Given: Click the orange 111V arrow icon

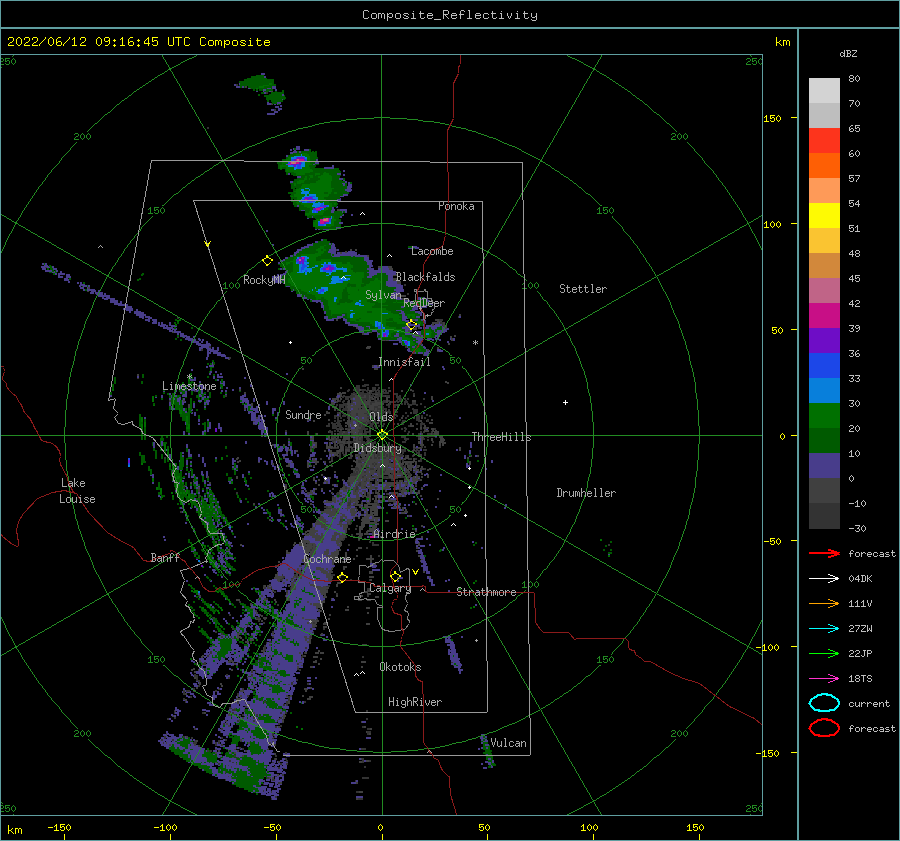Looking at the screenshot, I should (824, 603).
